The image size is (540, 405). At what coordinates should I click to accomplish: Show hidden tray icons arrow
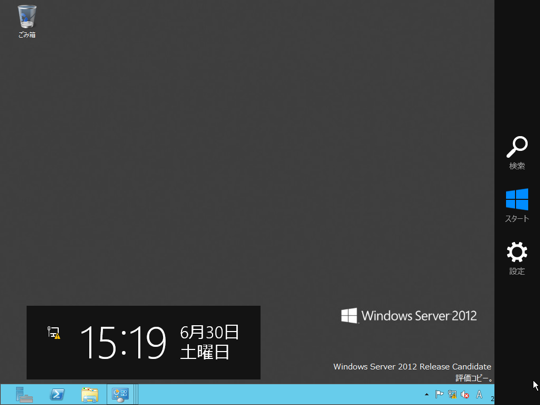pyautogui.click(x=427, y=395)
